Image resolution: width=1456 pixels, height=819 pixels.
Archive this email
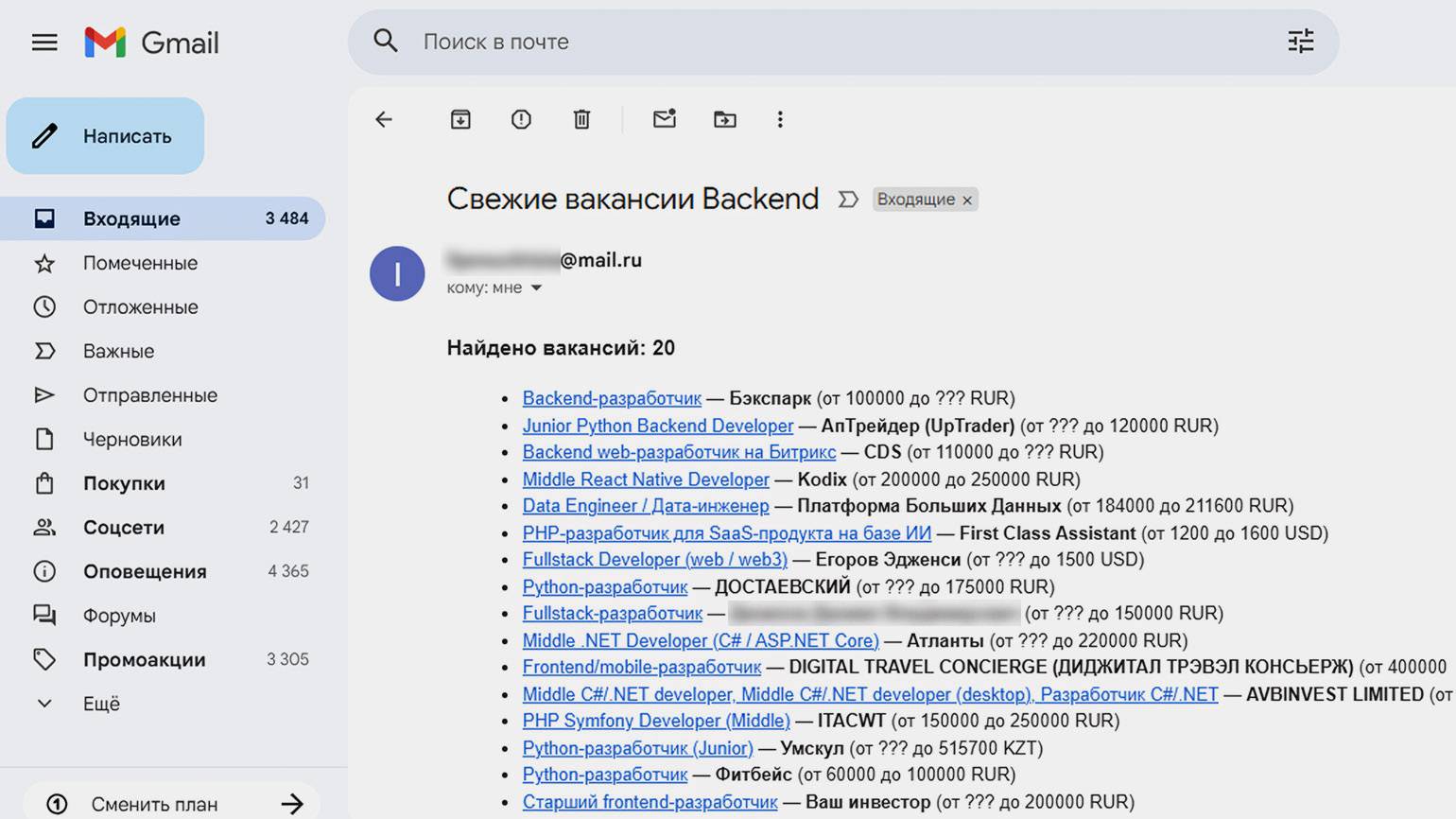(x=460, y=119)
